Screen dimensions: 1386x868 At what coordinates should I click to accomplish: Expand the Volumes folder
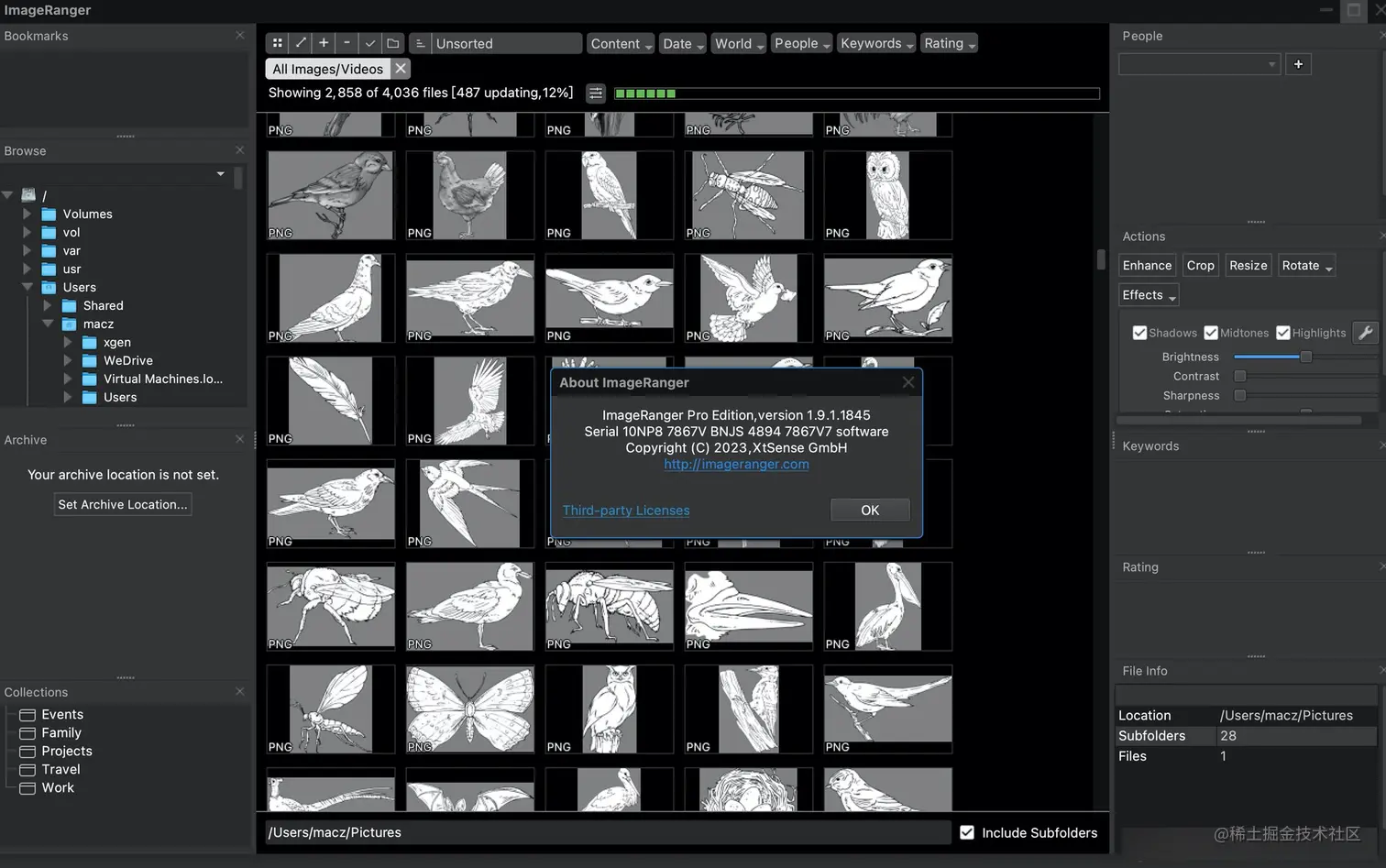27,214
